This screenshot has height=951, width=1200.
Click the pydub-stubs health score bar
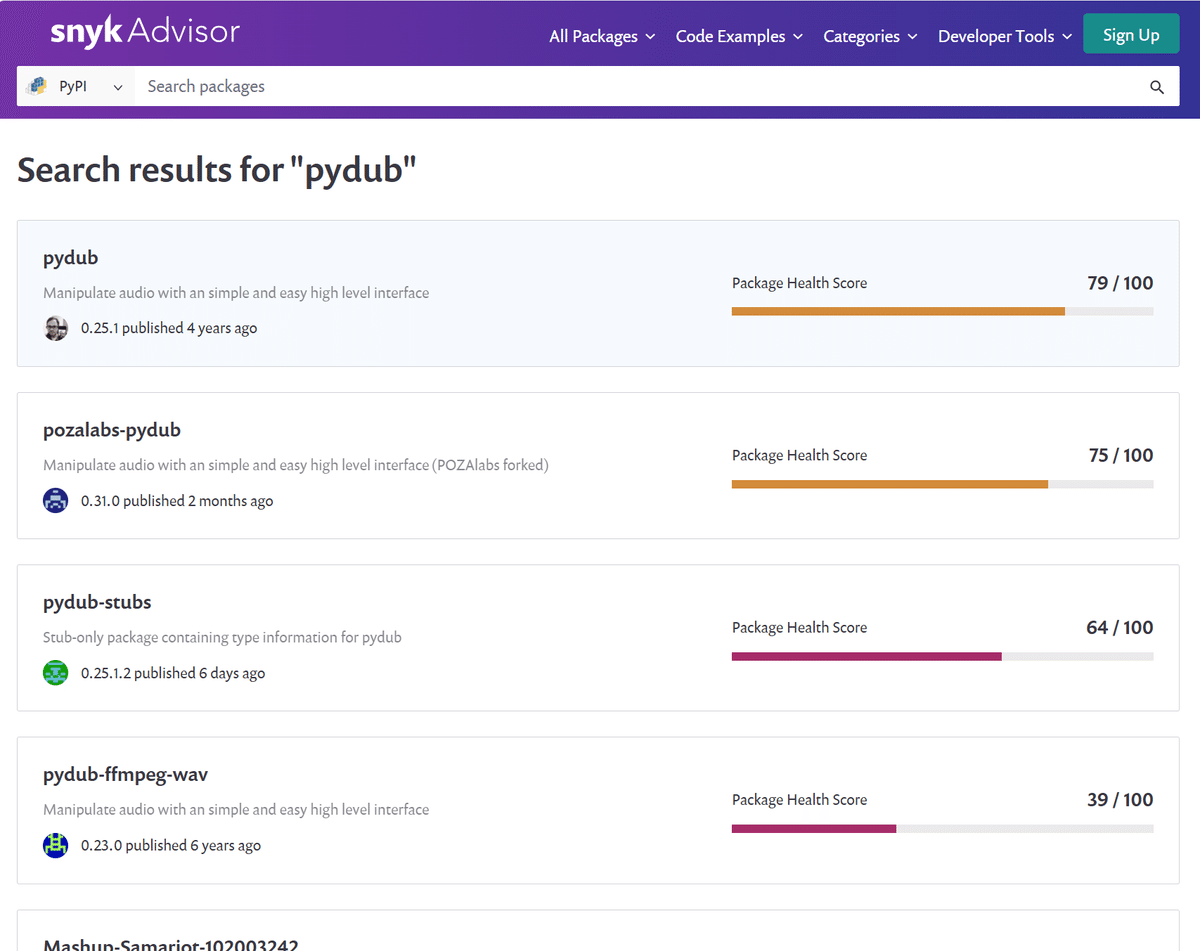(942, 656)
